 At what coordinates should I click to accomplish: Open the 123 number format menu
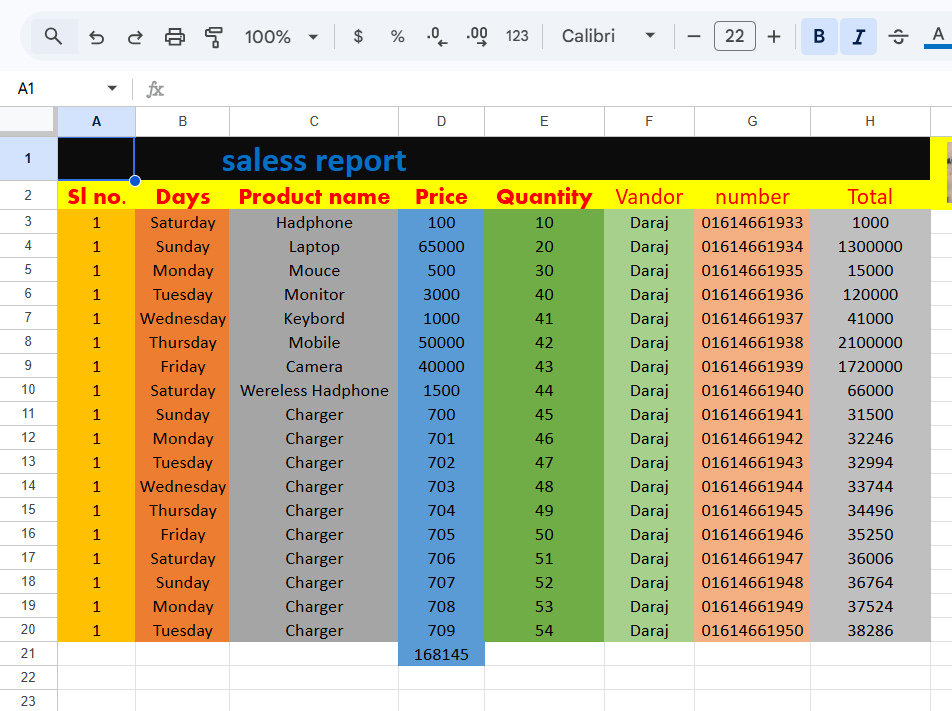[x=517, y=37]
